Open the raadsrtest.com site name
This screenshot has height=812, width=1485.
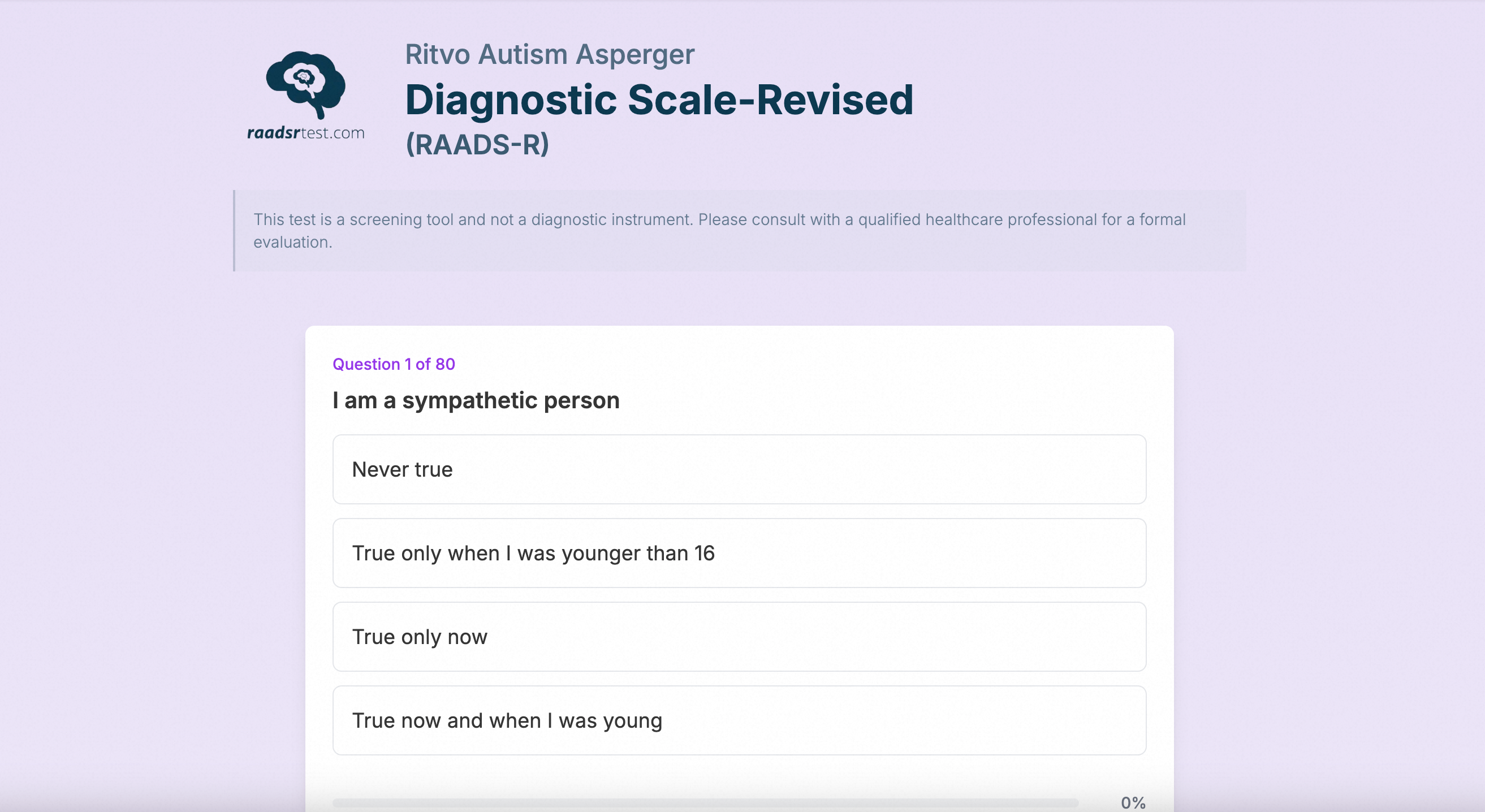[305, 133]
